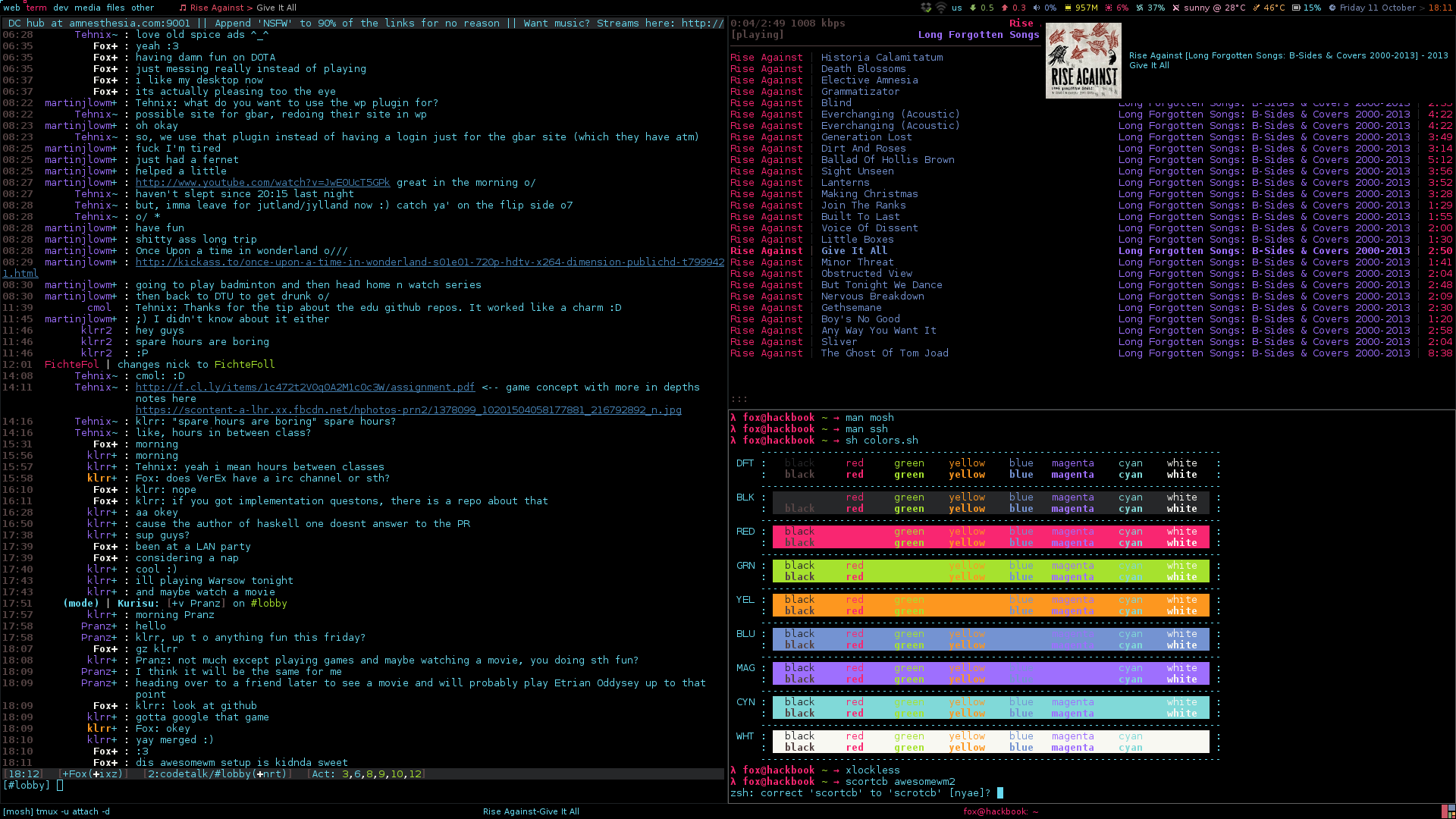Click the BLU background color row
Image resolution: width=1456 pixels, height=819 pixels.
(990, 639)
